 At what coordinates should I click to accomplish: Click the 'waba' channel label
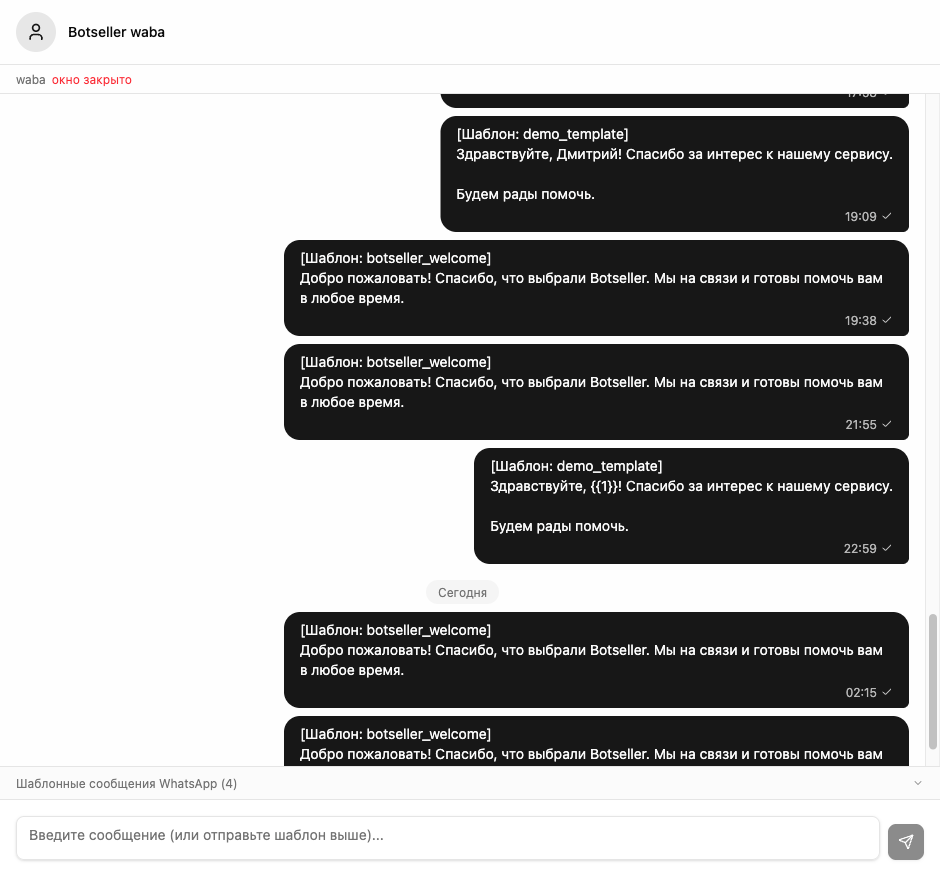click(31, 80)
